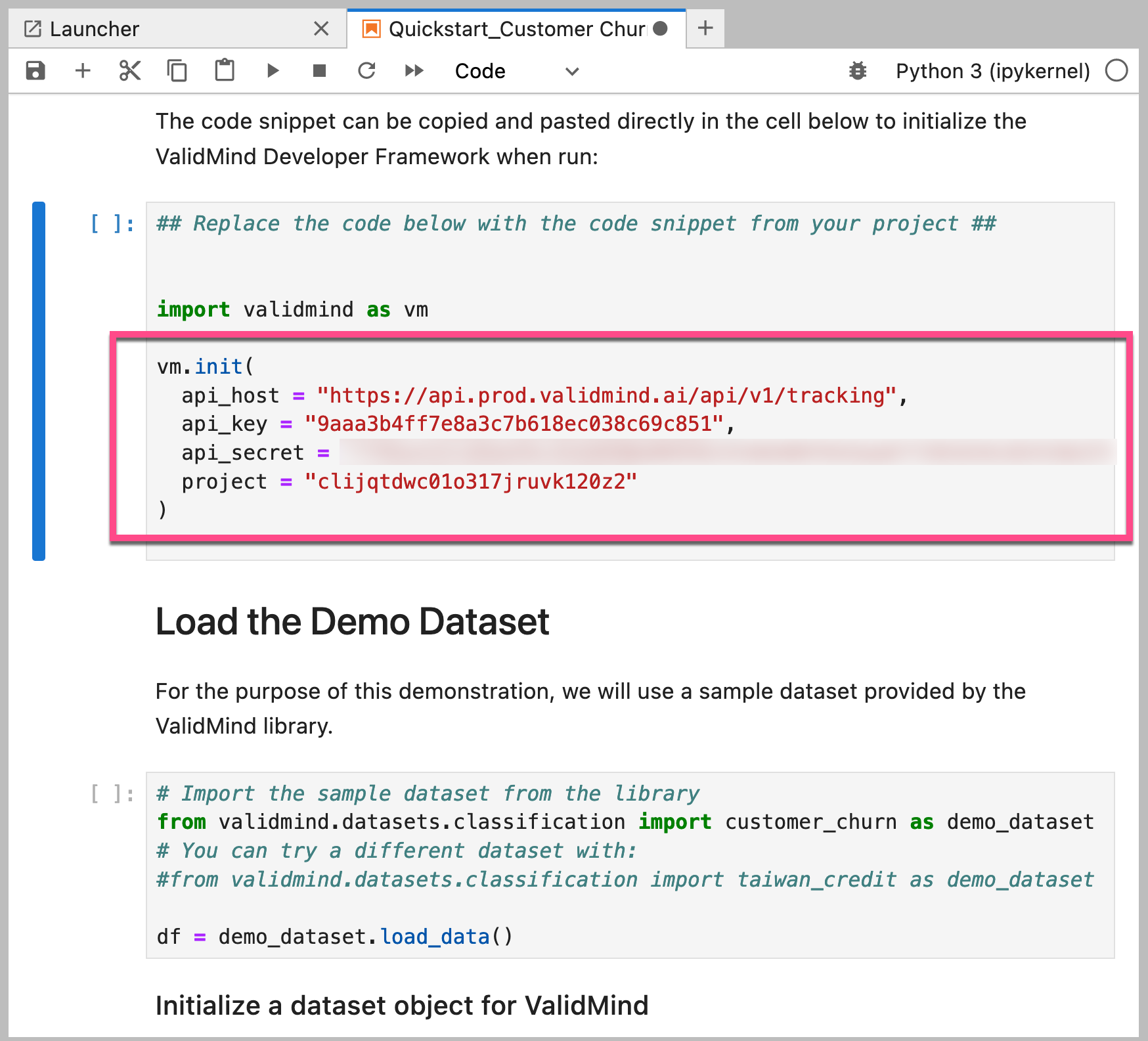Viewport: 1148px width, 1041px height.
Task: Click the api_host URL string
Action: (x=606, y=395)
